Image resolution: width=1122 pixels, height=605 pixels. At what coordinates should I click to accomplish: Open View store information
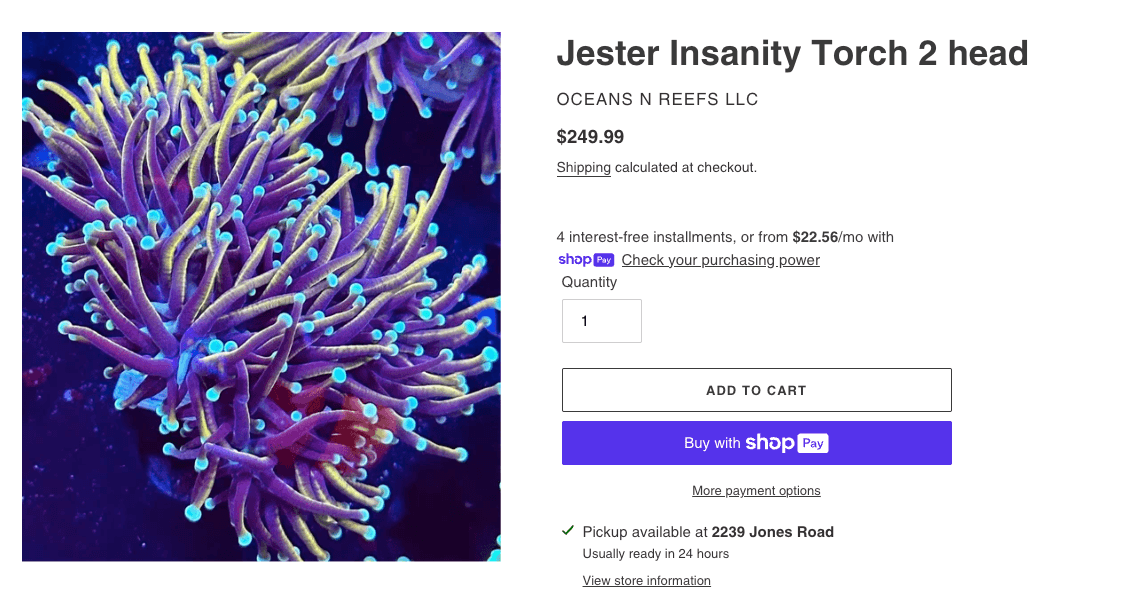[x=646, y=580]
